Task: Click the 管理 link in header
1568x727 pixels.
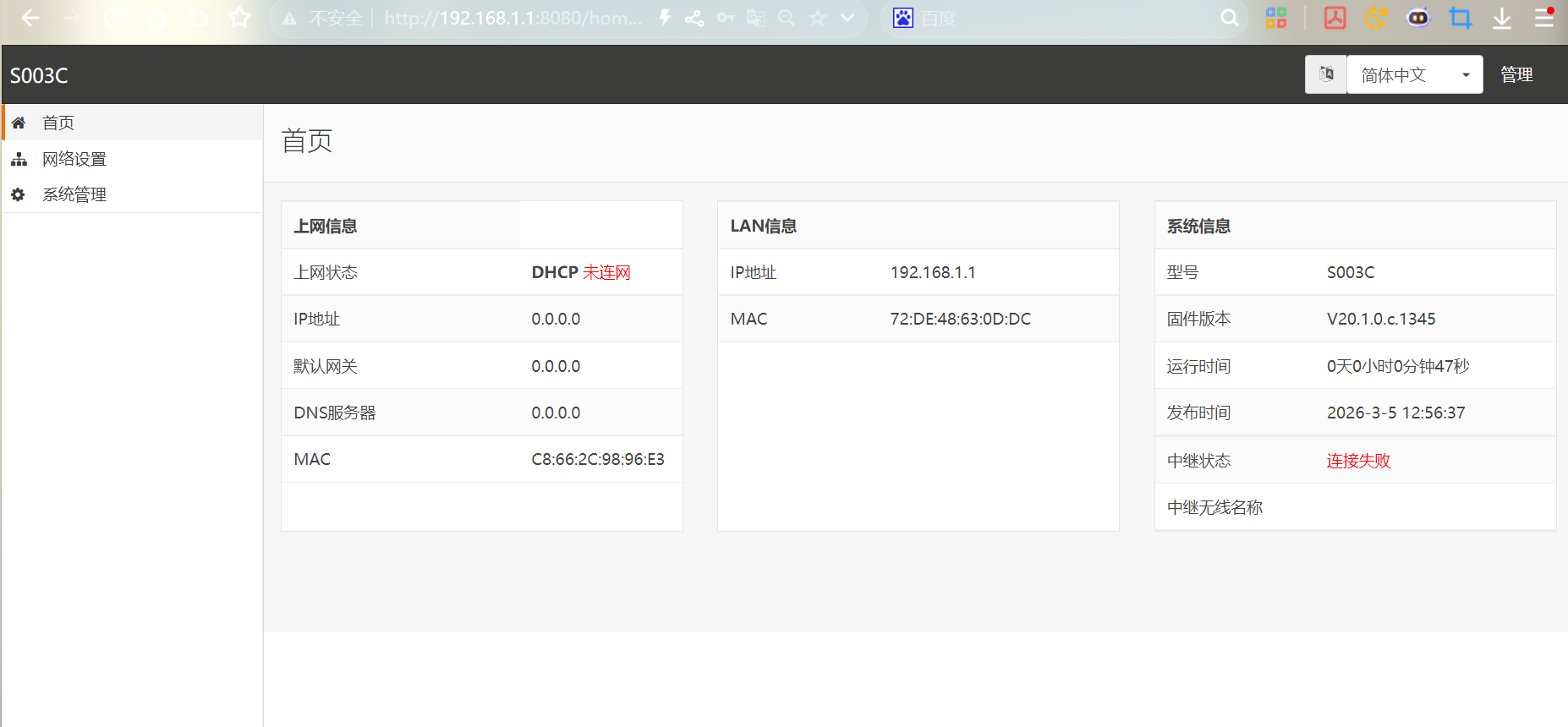Action: (1516, 74)
